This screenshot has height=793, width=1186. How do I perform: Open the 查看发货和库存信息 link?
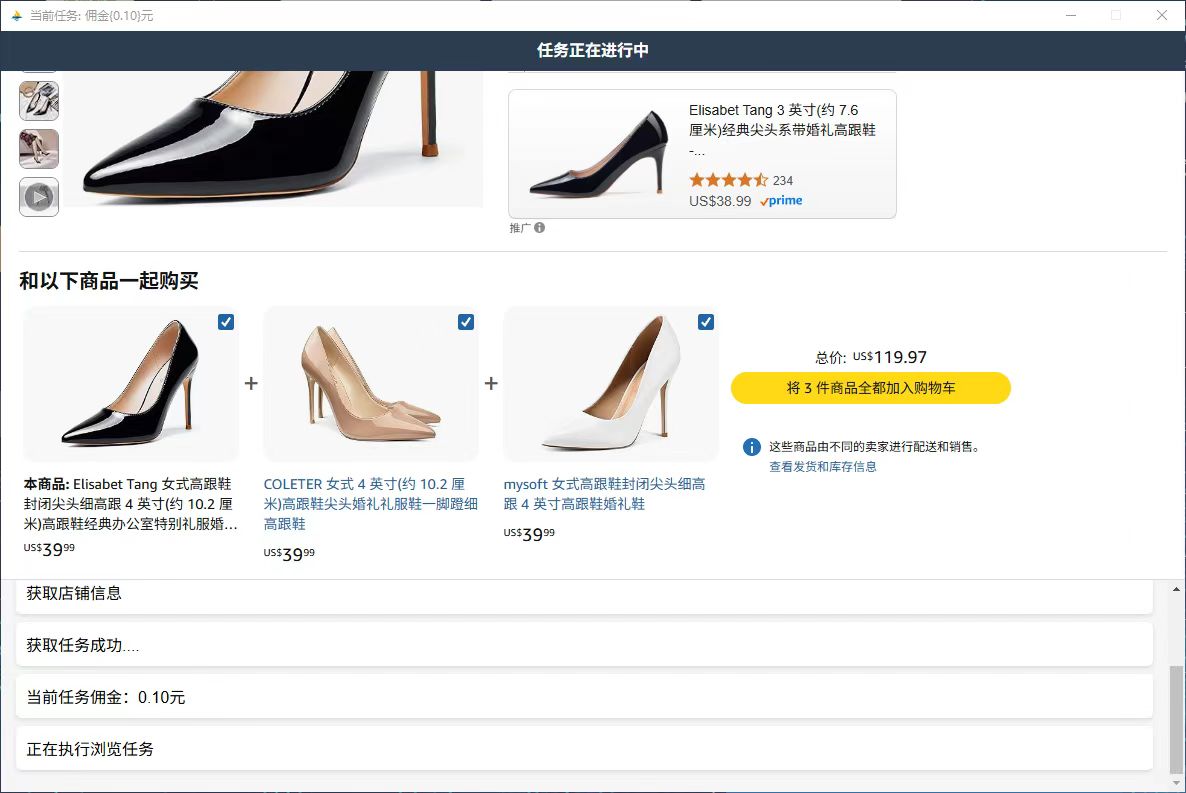pos(823,466)
